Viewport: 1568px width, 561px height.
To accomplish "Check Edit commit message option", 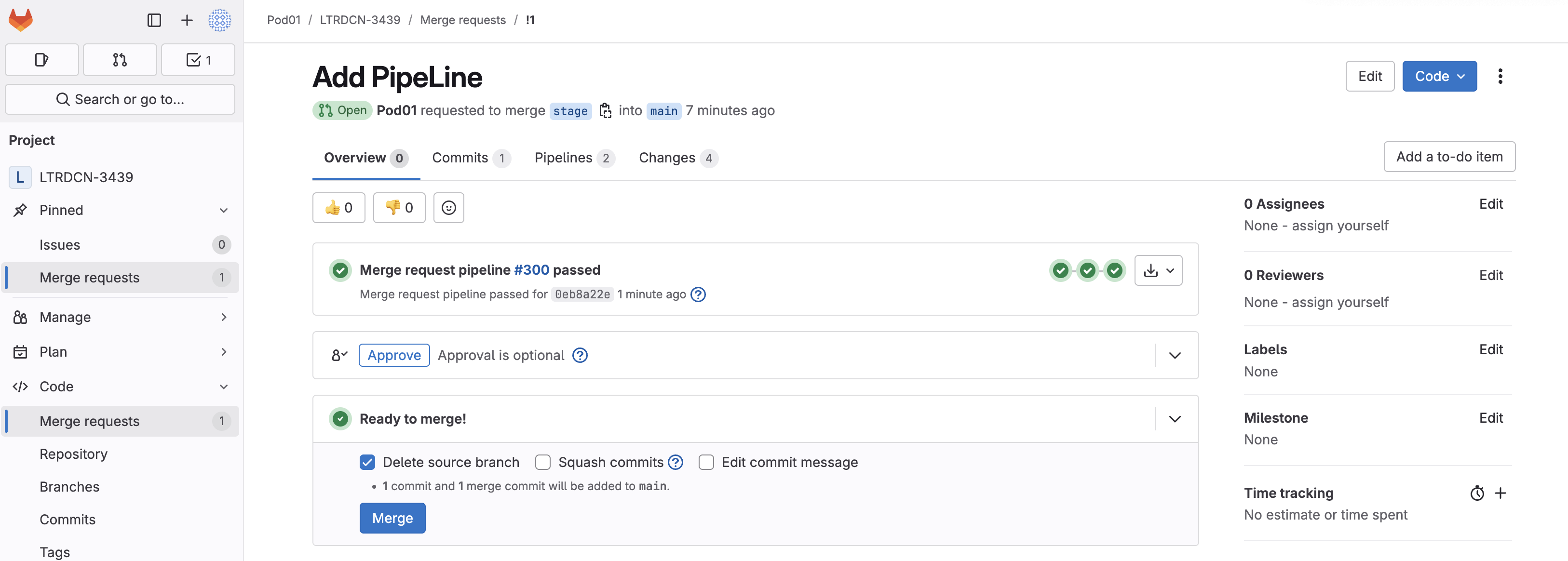I will (706, 462).
